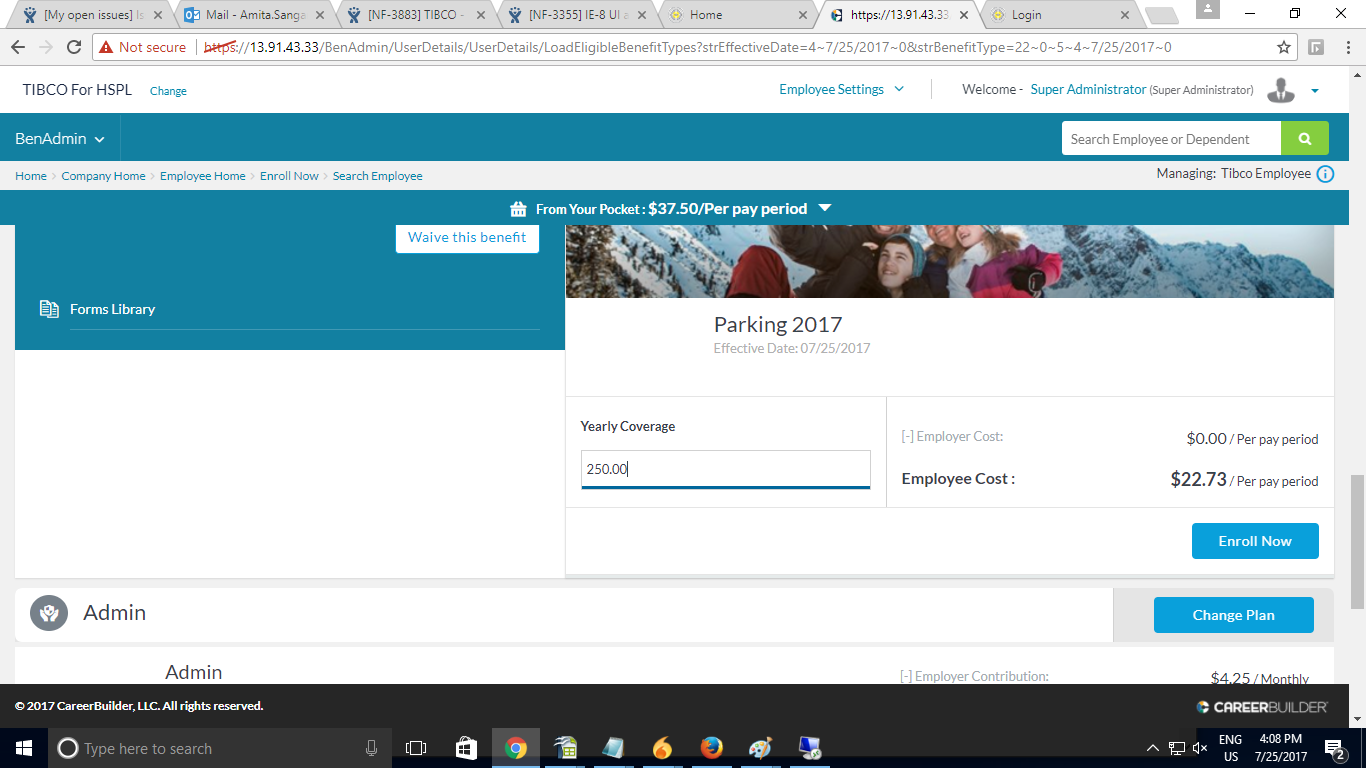Switch to the NF-3355 IE-8 UI tab
This screenshot has height=768, width=1366.
pyautogui.click(x=578, y=15)
